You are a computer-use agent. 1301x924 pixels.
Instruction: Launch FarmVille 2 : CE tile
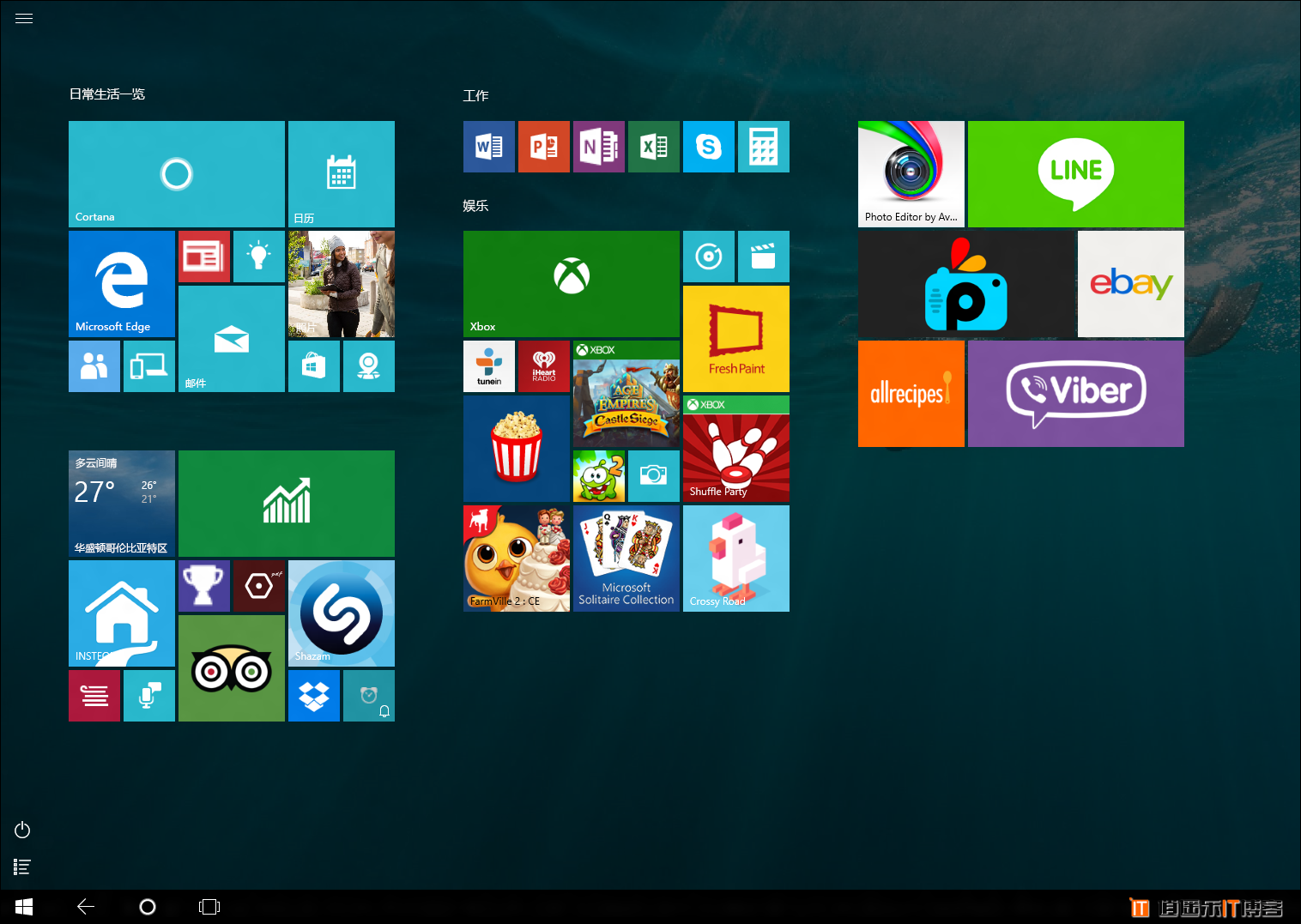coord(517,559)
